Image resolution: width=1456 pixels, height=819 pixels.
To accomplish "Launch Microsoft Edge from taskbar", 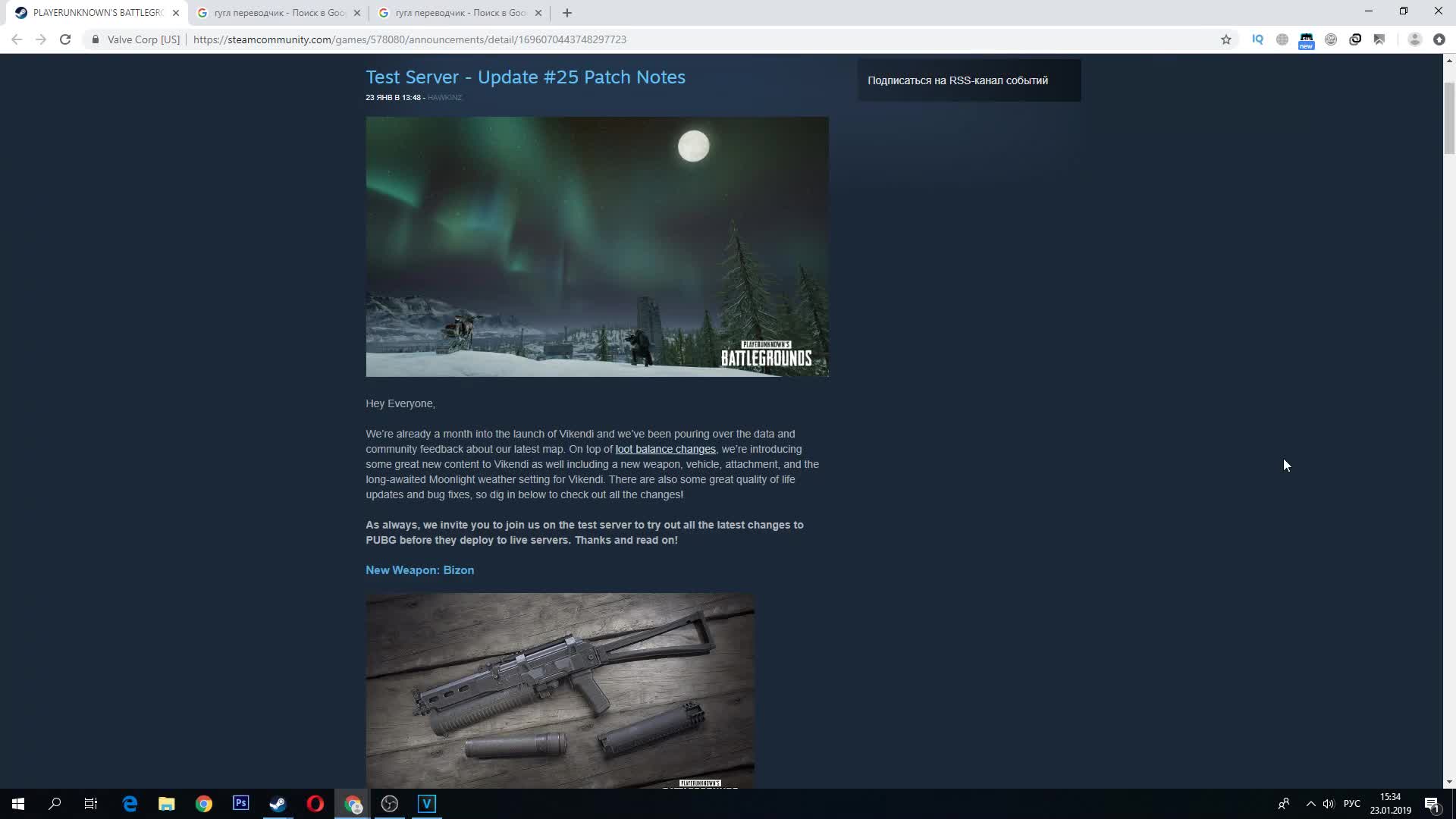I will [x=130, y=804].
